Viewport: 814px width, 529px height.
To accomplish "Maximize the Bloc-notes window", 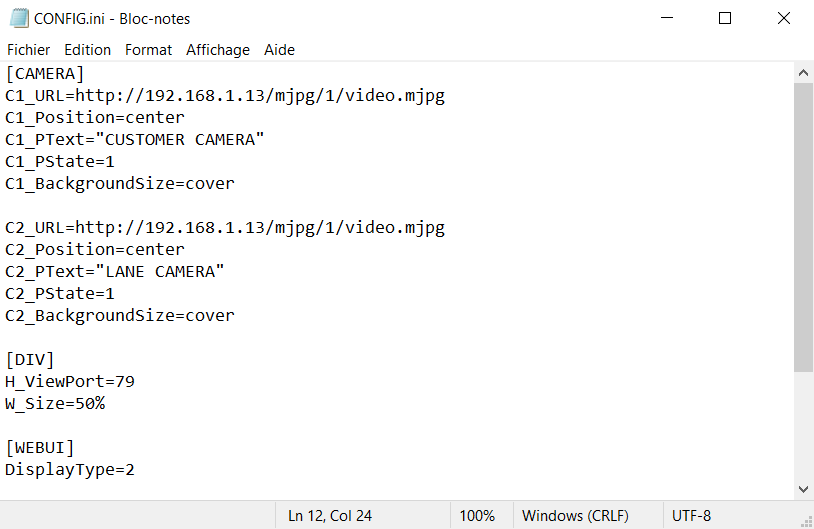I will coord(725,18).
